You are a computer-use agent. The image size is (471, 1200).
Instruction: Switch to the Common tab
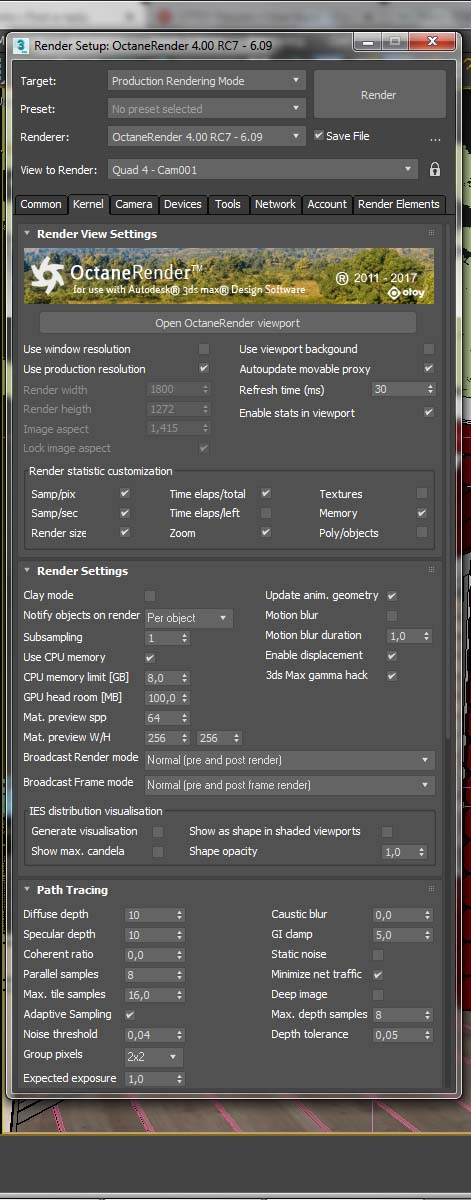click(41, 204)
